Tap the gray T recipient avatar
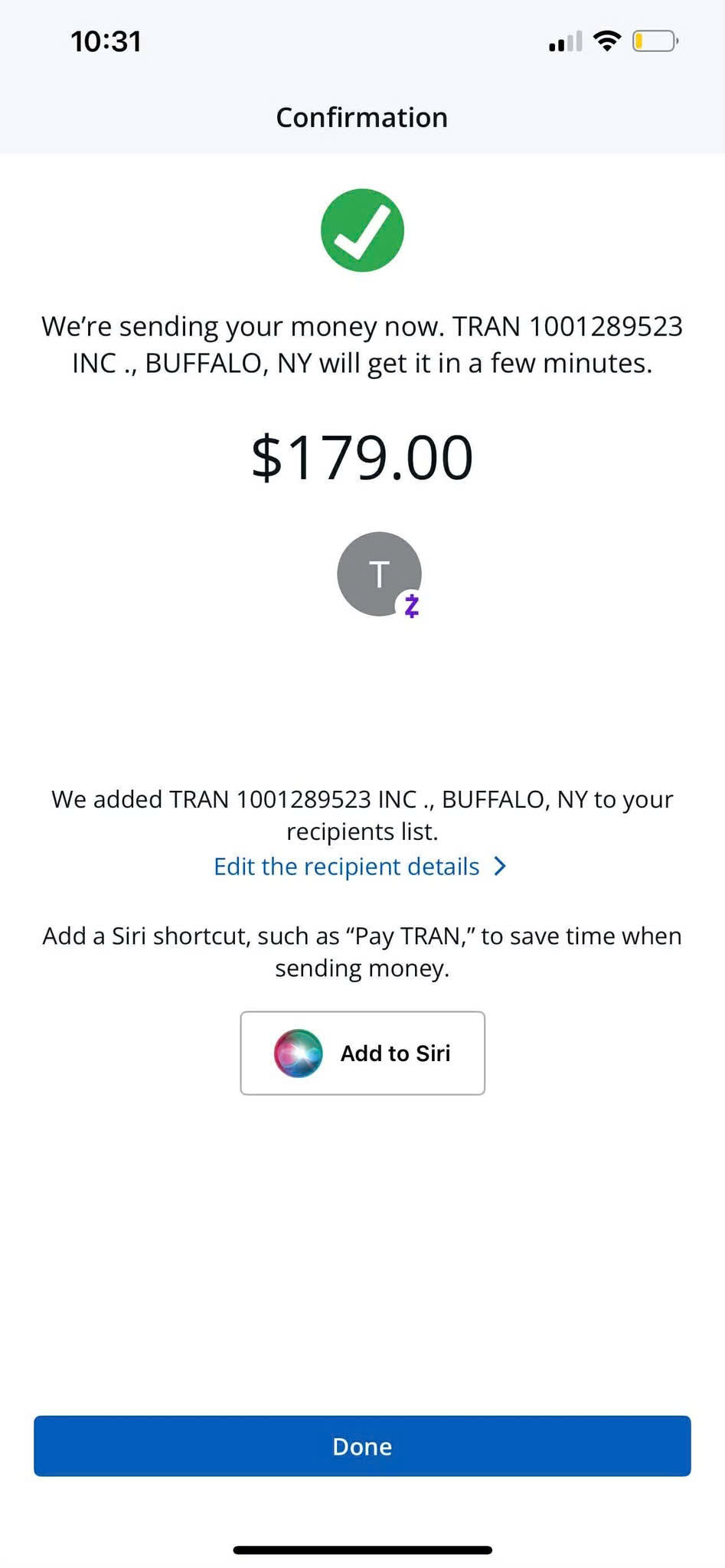Screen dimensions: 725x1568 tap(379, 574)
